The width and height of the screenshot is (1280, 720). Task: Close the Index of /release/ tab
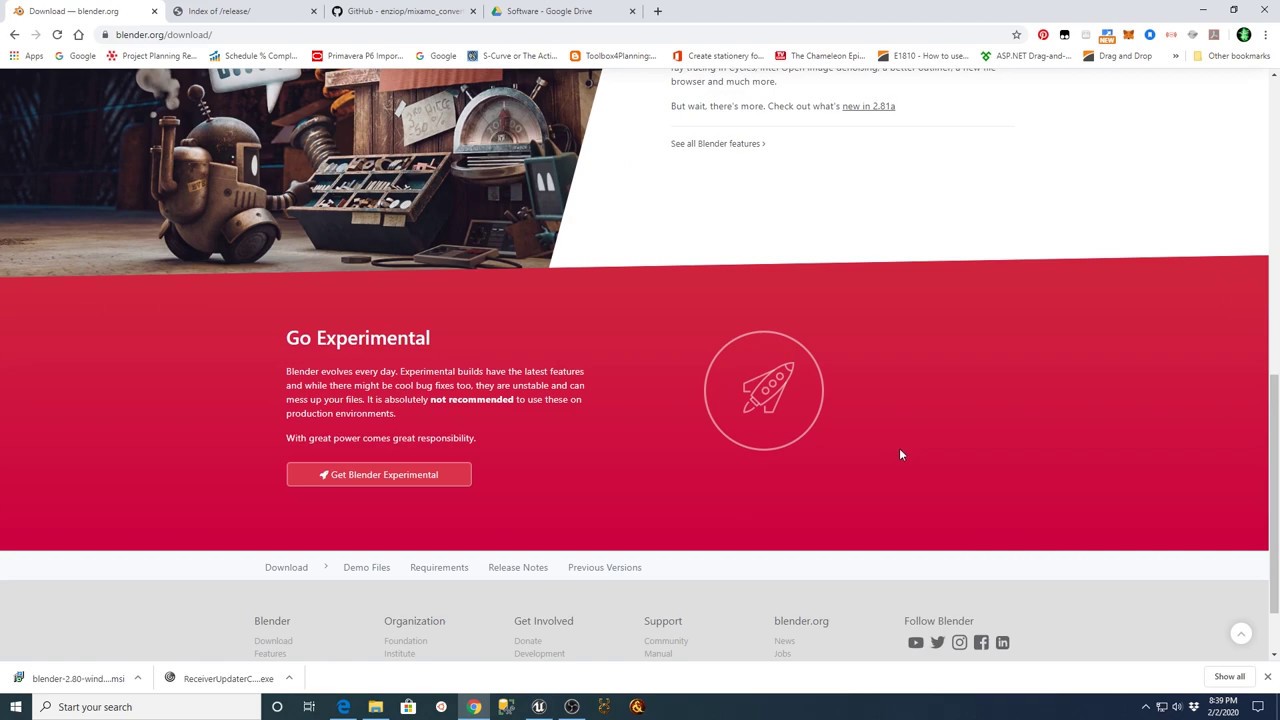point(313,11)
